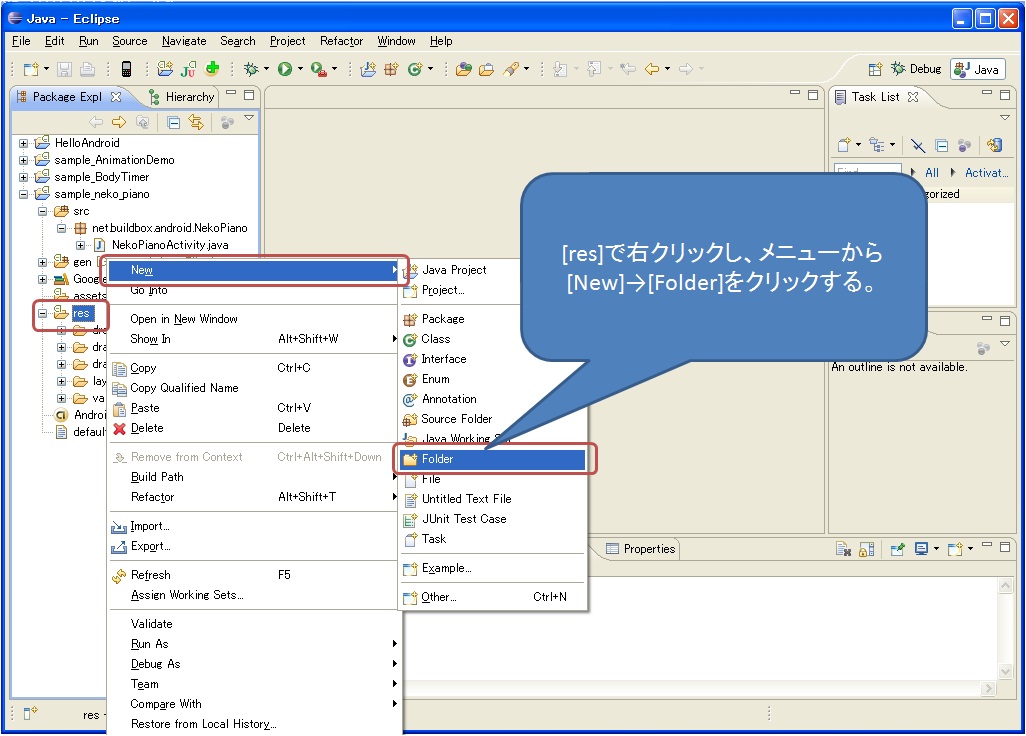Click the New wizard icon in main toolbar
Image resolution: width=1026 pixels, height=736 pixels.
click(x=31, y=69)
